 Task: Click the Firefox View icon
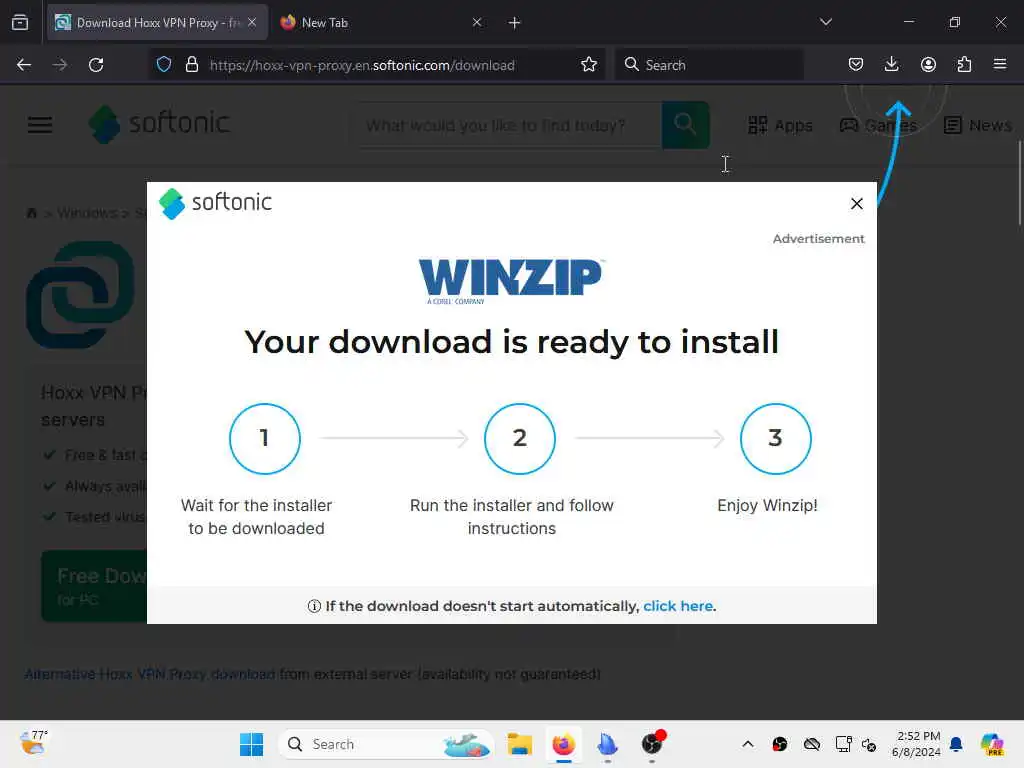tap(20, 22)
